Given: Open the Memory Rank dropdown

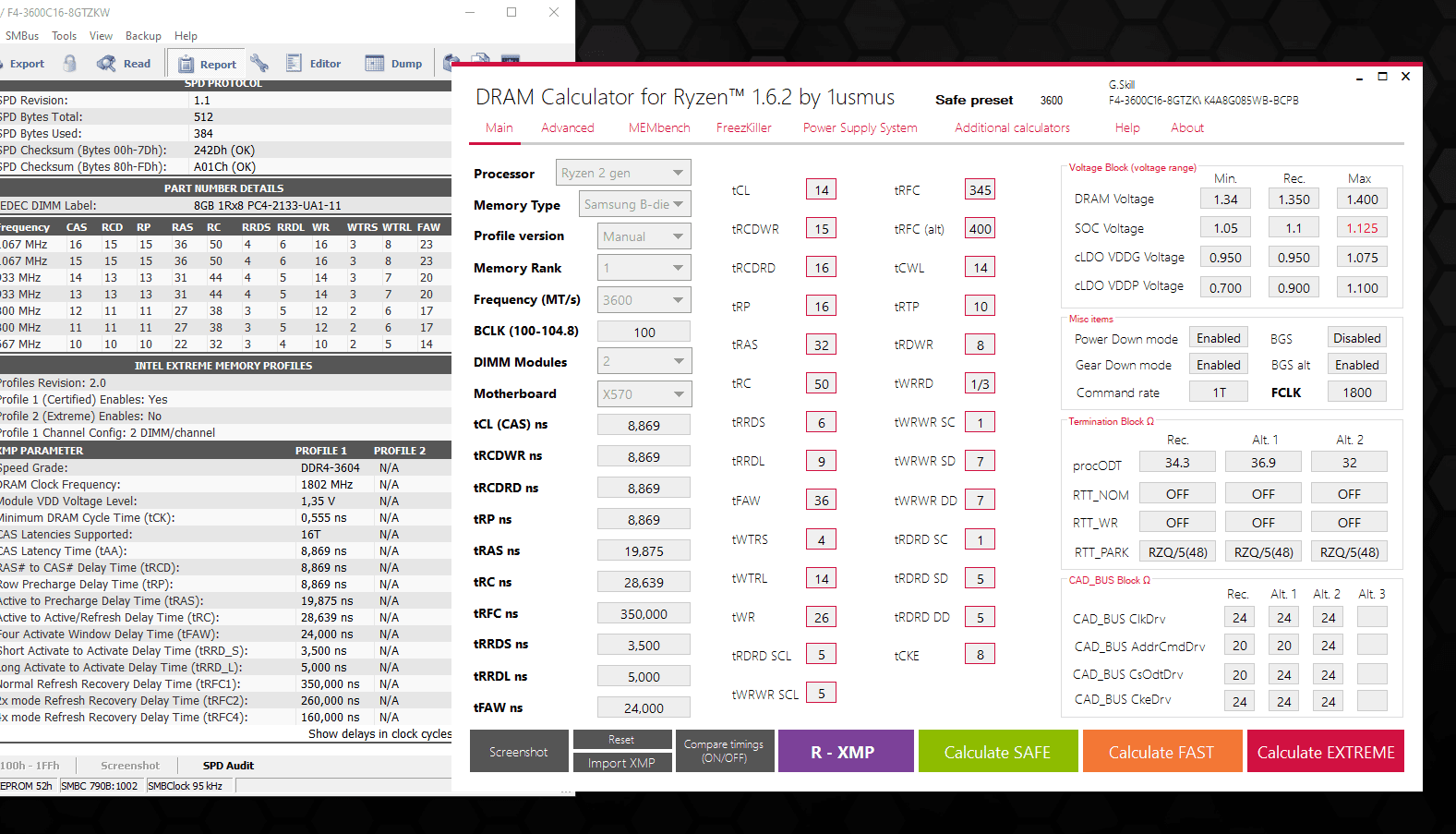Looking at the screenshot, I should [x=644, y=268].
